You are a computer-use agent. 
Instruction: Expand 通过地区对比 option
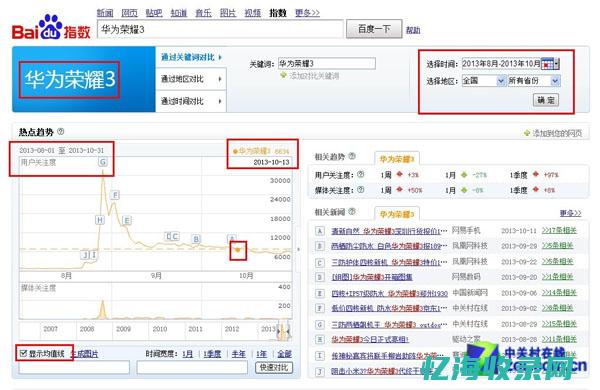(191, 79)
